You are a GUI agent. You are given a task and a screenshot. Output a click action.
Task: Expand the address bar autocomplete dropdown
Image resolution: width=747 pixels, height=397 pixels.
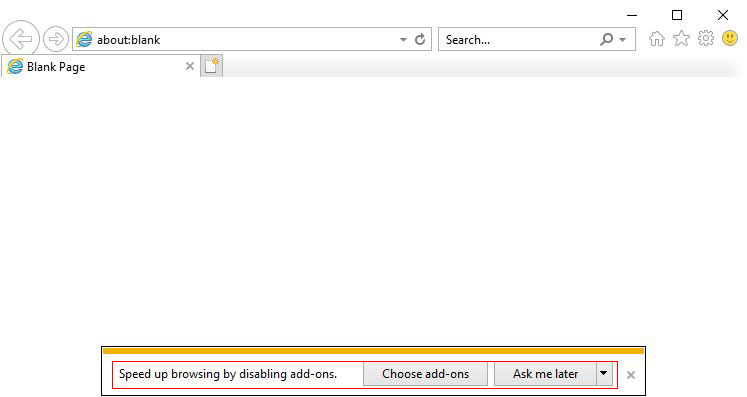coord(403,40)
